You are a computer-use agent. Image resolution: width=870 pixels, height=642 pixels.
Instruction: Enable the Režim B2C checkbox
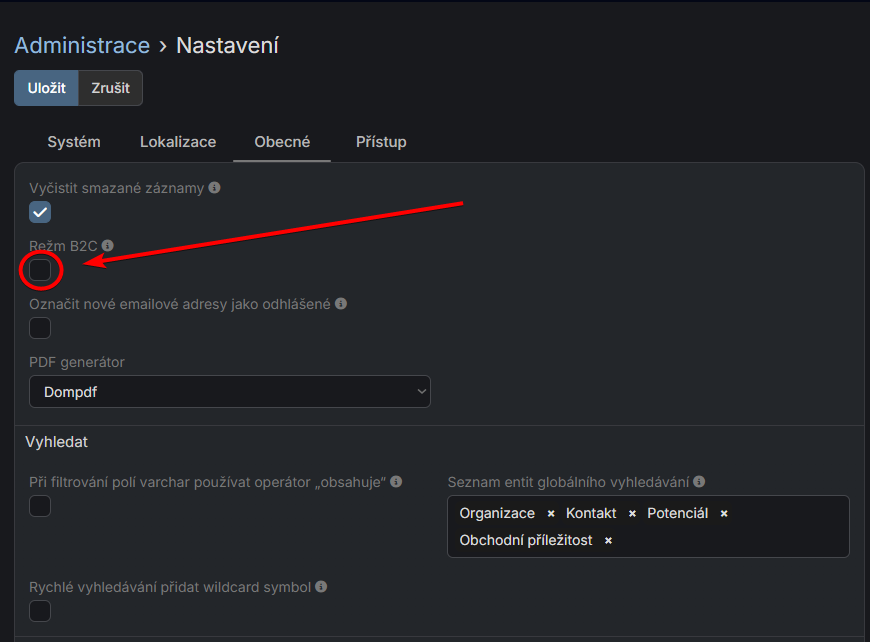click(40, 270)
